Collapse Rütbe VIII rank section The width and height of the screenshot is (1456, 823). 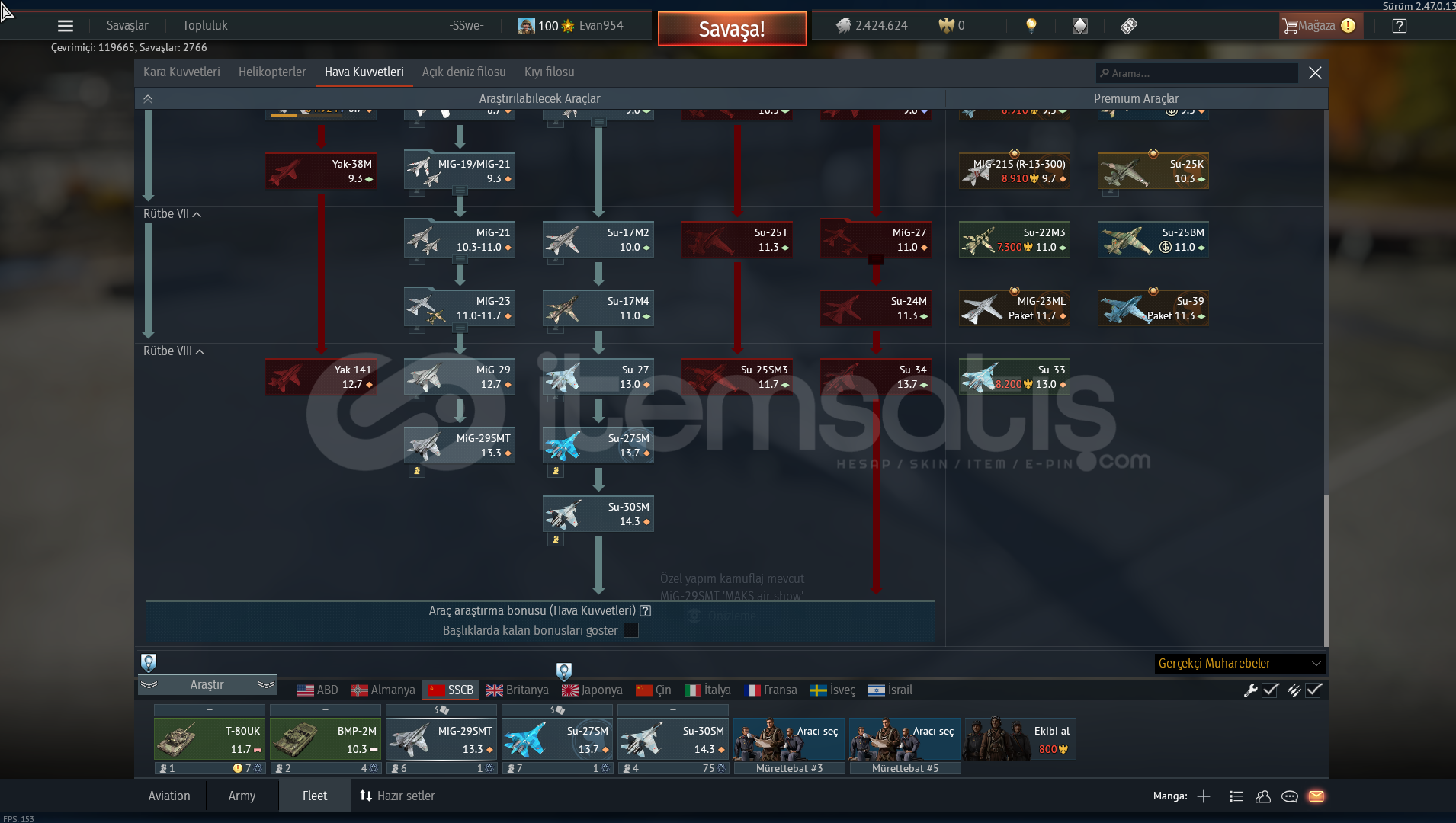[x=174, y=351]
